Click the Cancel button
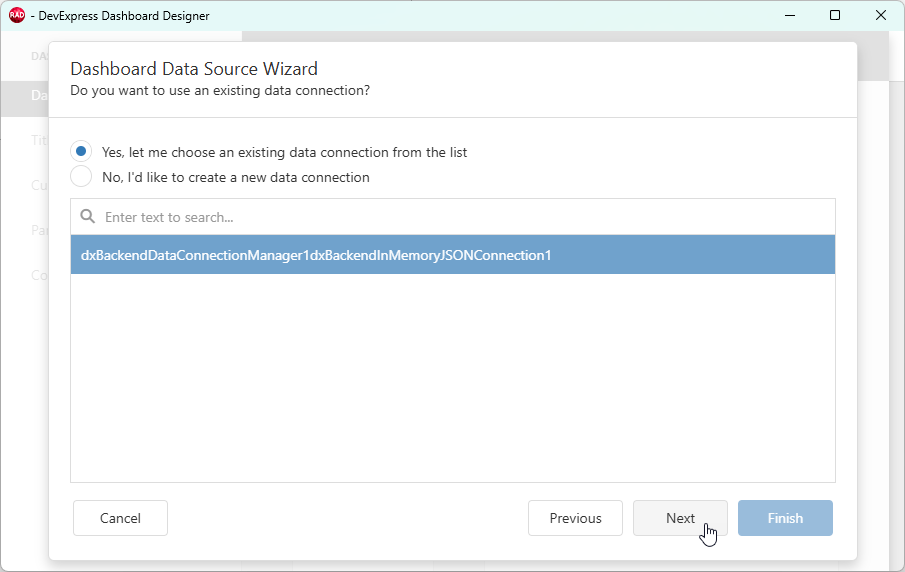 (x=120, y=518)
